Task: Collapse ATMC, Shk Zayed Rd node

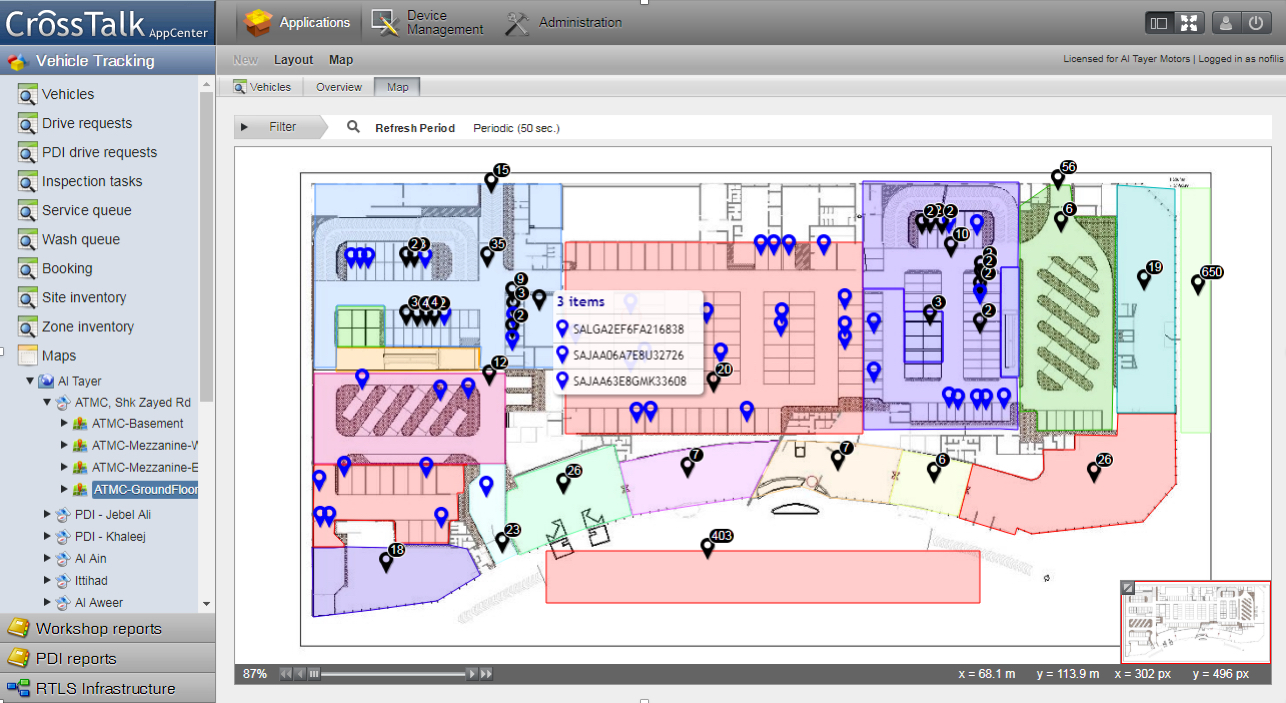Action: click(47, 402)
